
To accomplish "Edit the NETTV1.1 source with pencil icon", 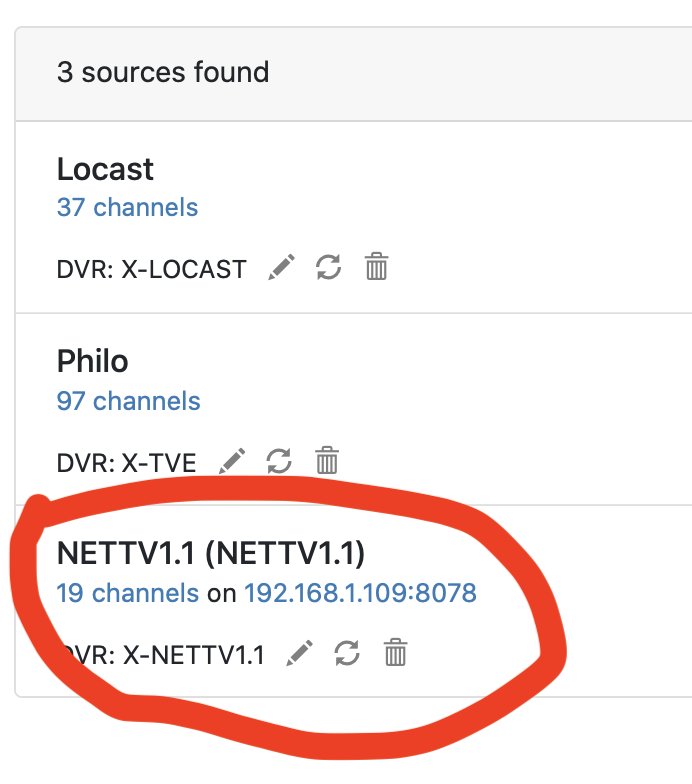I will pos(300,654).
